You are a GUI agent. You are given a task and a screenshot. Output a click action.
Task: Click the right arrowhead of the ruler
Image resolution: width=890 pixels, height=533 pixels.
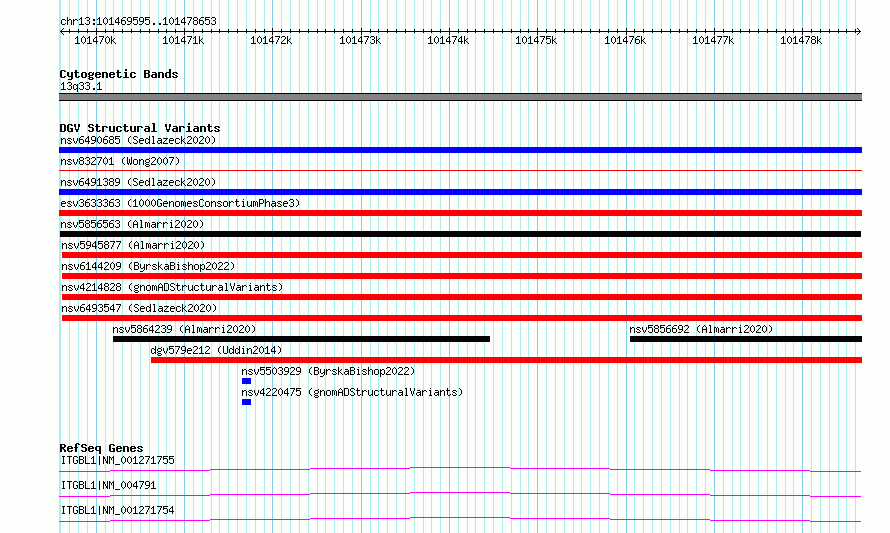[x=859, y=31]
